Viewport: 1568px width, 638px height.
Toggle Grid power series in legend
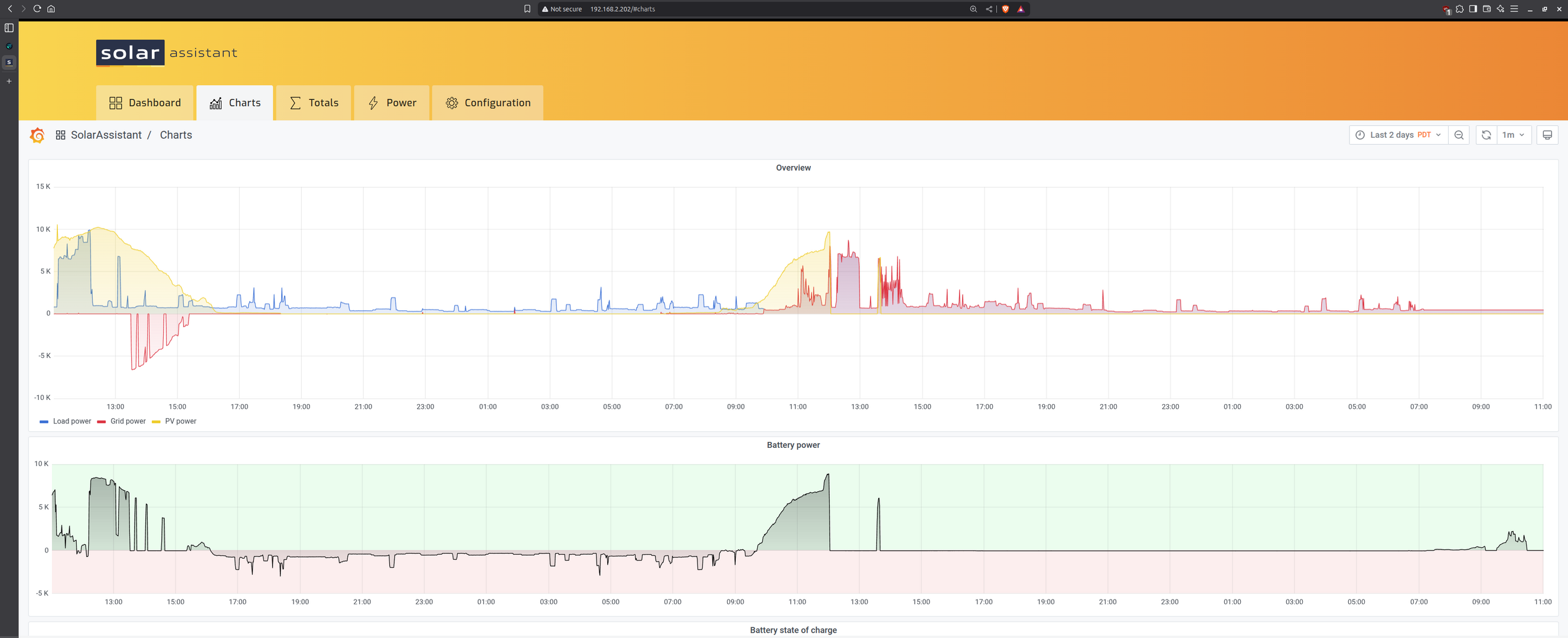pyautogui.click(x=127, y=421)
